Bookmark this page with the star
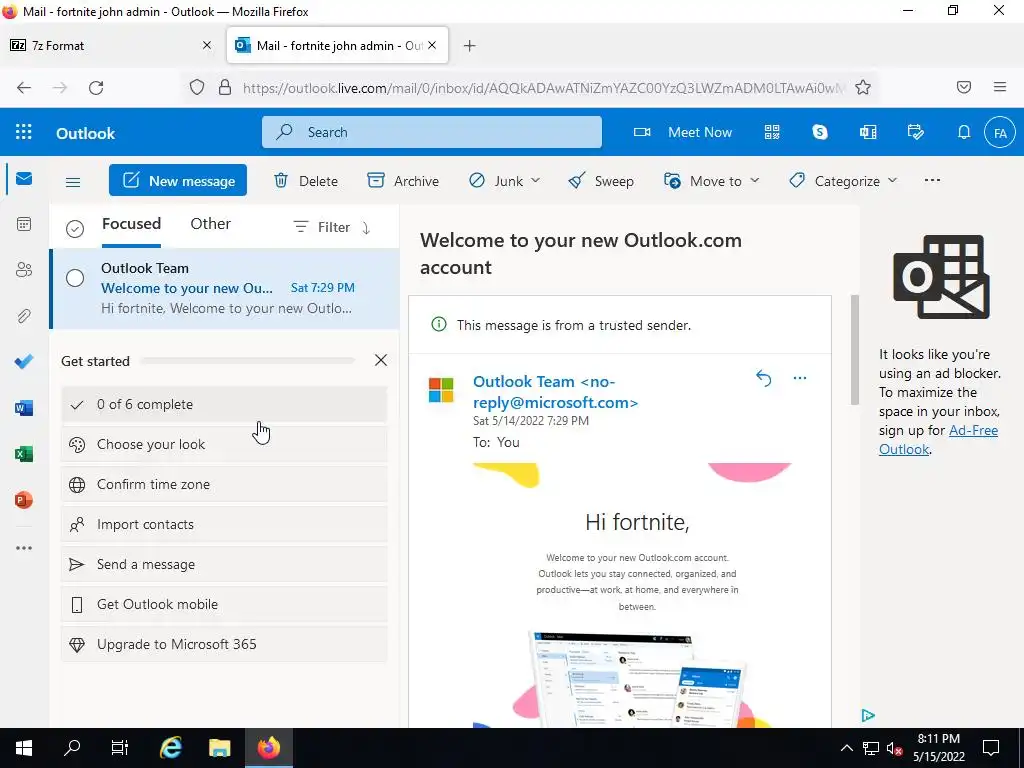Screen dimensions: 1024x768 click(863, 88)
